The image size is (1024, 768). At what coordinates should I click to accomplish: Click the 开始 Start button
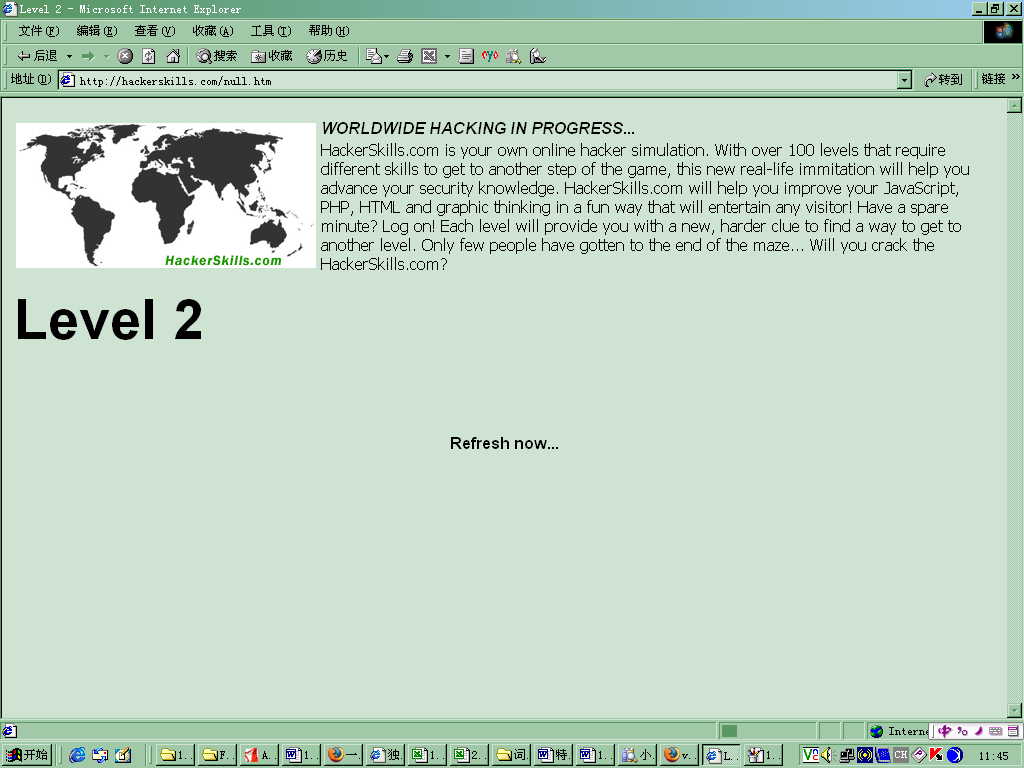coord(27,755)
